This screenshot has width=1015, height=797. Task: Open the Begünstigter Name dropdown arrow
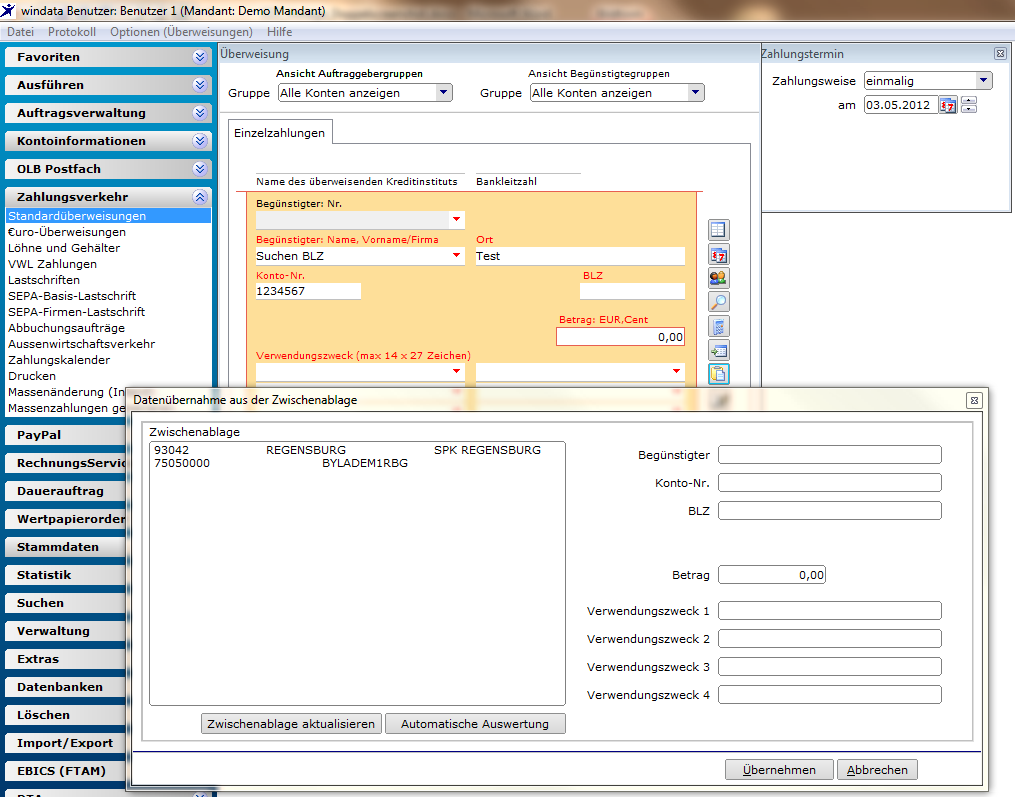456,256
